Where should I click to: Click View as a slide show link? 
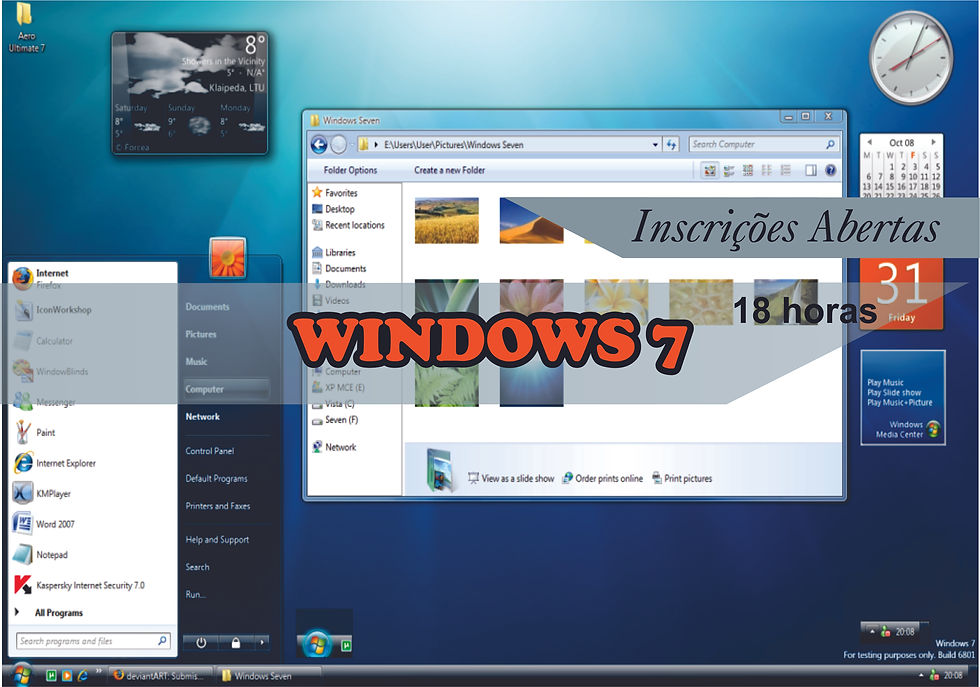click(x=511, y=478)
